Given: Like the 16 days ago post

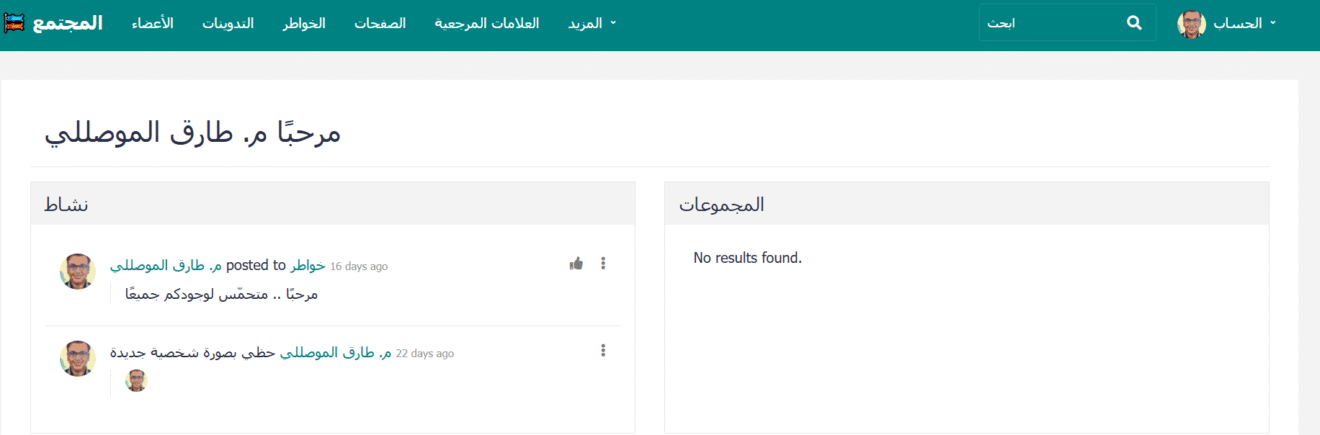Looking at the screenshot, I should pos(576,264).
